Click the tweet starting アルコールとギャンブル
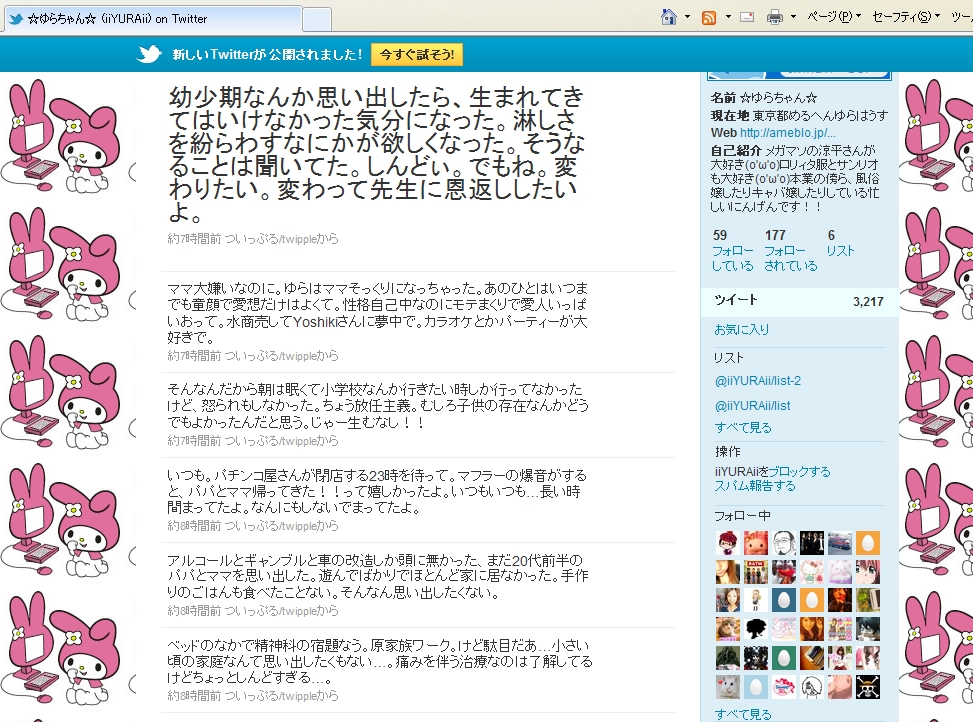This screenshot has width=973, height=722. point(377,576)
